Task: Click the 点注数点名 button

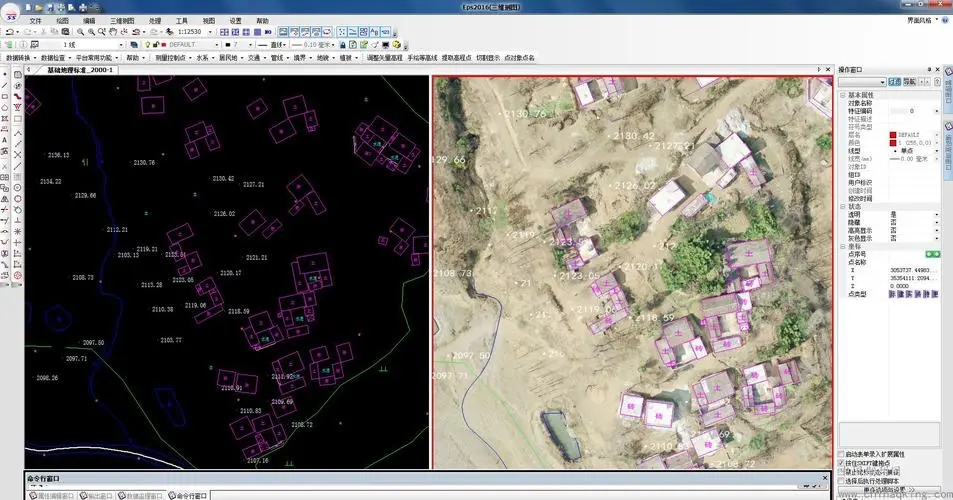Action: tap(519, 58)
